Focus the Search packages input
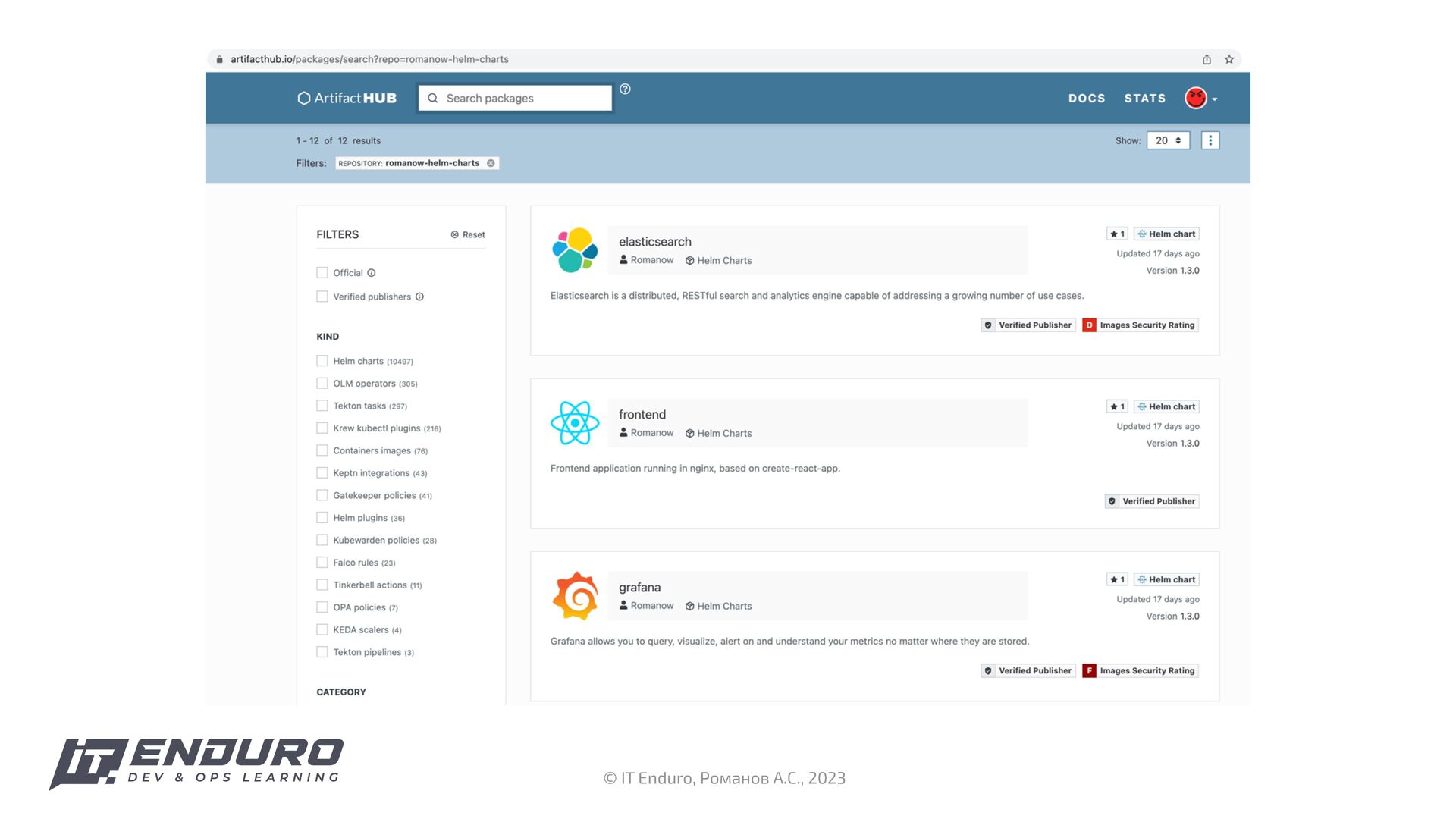 click(x=516, y=98)
